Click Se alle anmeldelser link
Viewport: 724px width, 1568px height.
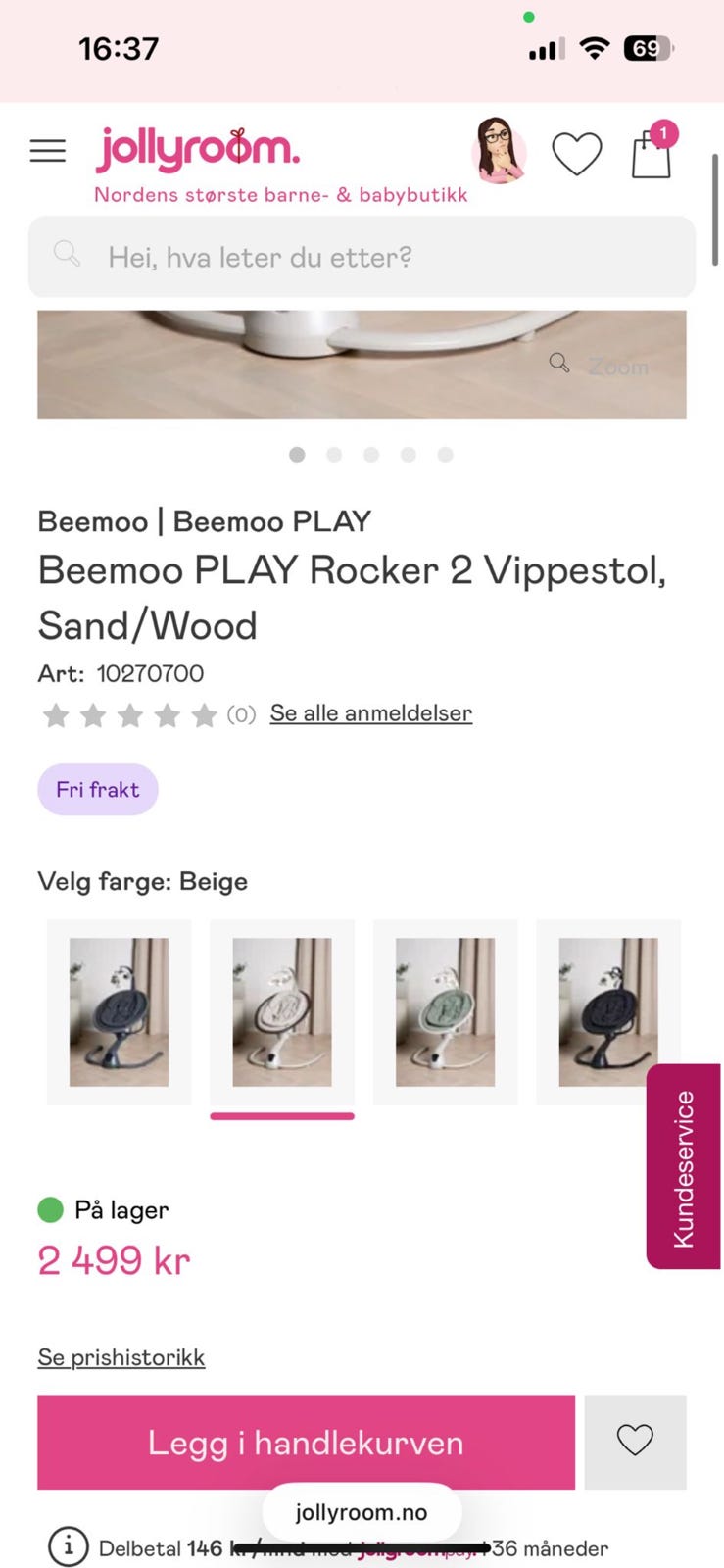pos(371,713)
